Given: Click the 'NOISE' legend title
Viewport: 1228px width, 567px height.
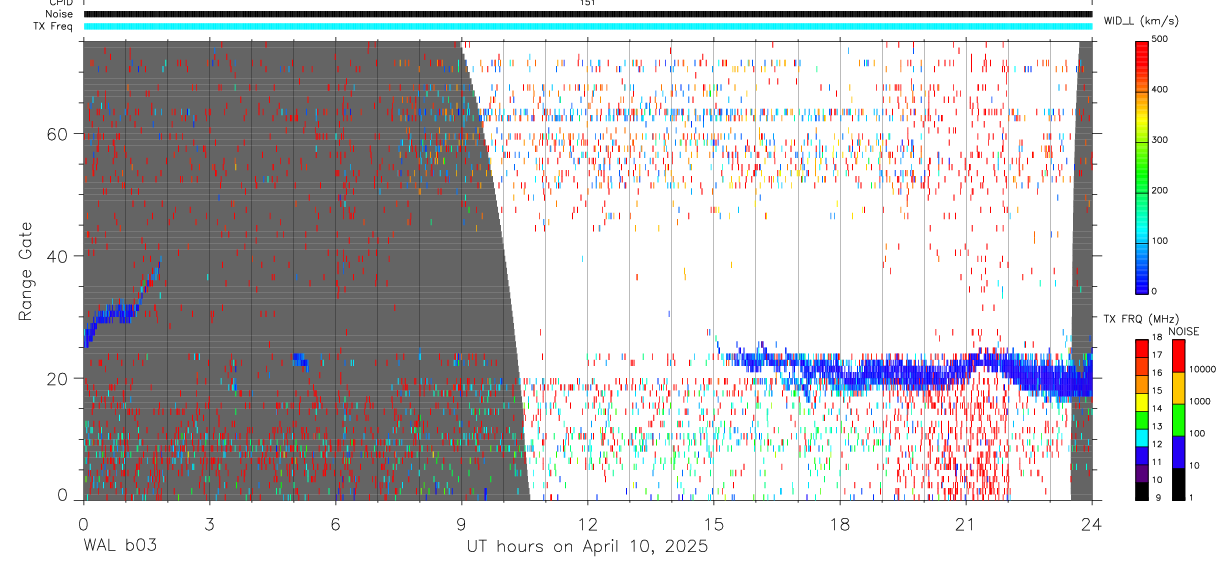Looking at the screenshot, I should point(1185,332).
